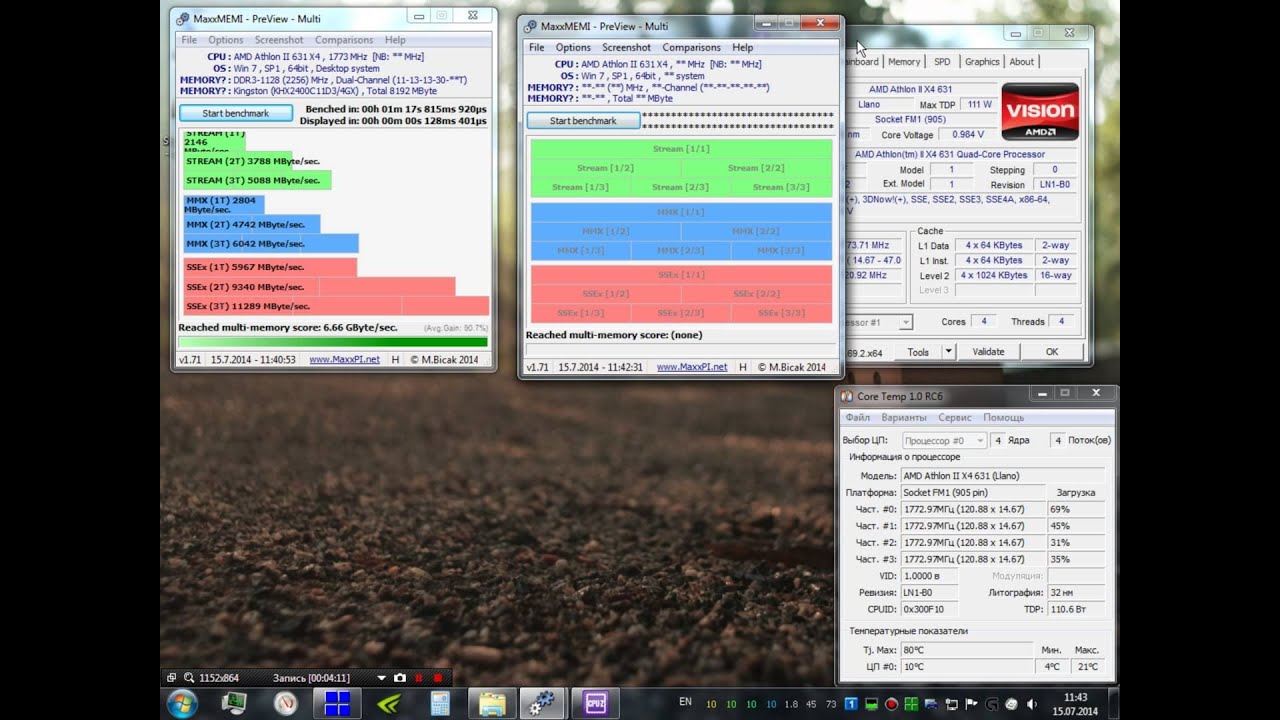Screen dimensions: 1280x720
Task: Switch to the SPD tab in CPU-Z
Action: click(x=942, y=61)
